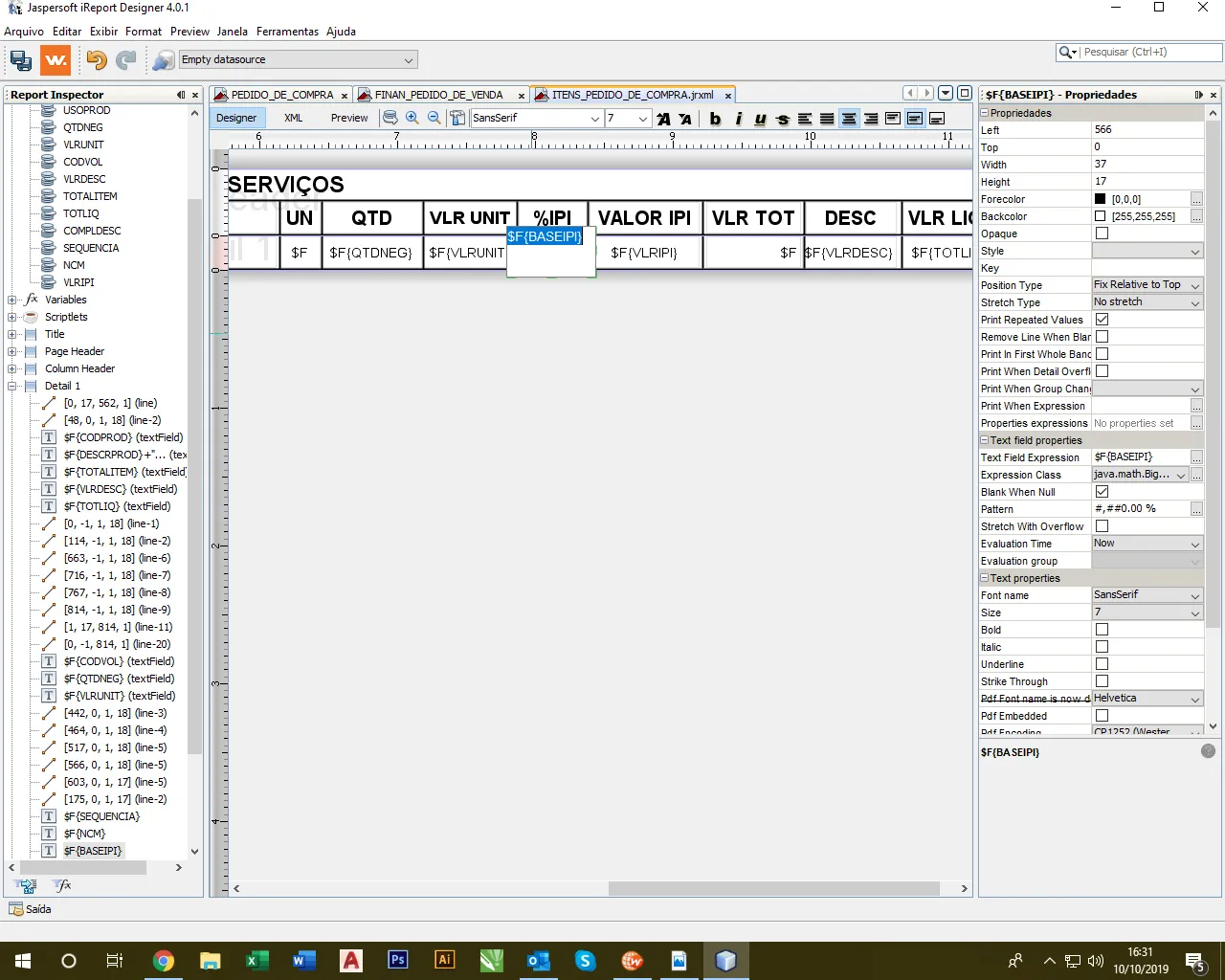
Task: Click the Save All toolbar icon
Action: point(21,60)
